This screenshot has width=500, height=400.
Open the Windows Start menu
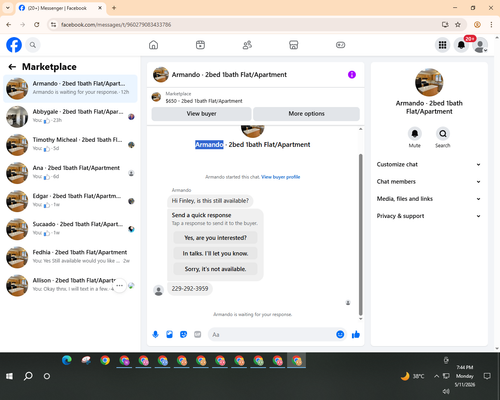[9, 376]
